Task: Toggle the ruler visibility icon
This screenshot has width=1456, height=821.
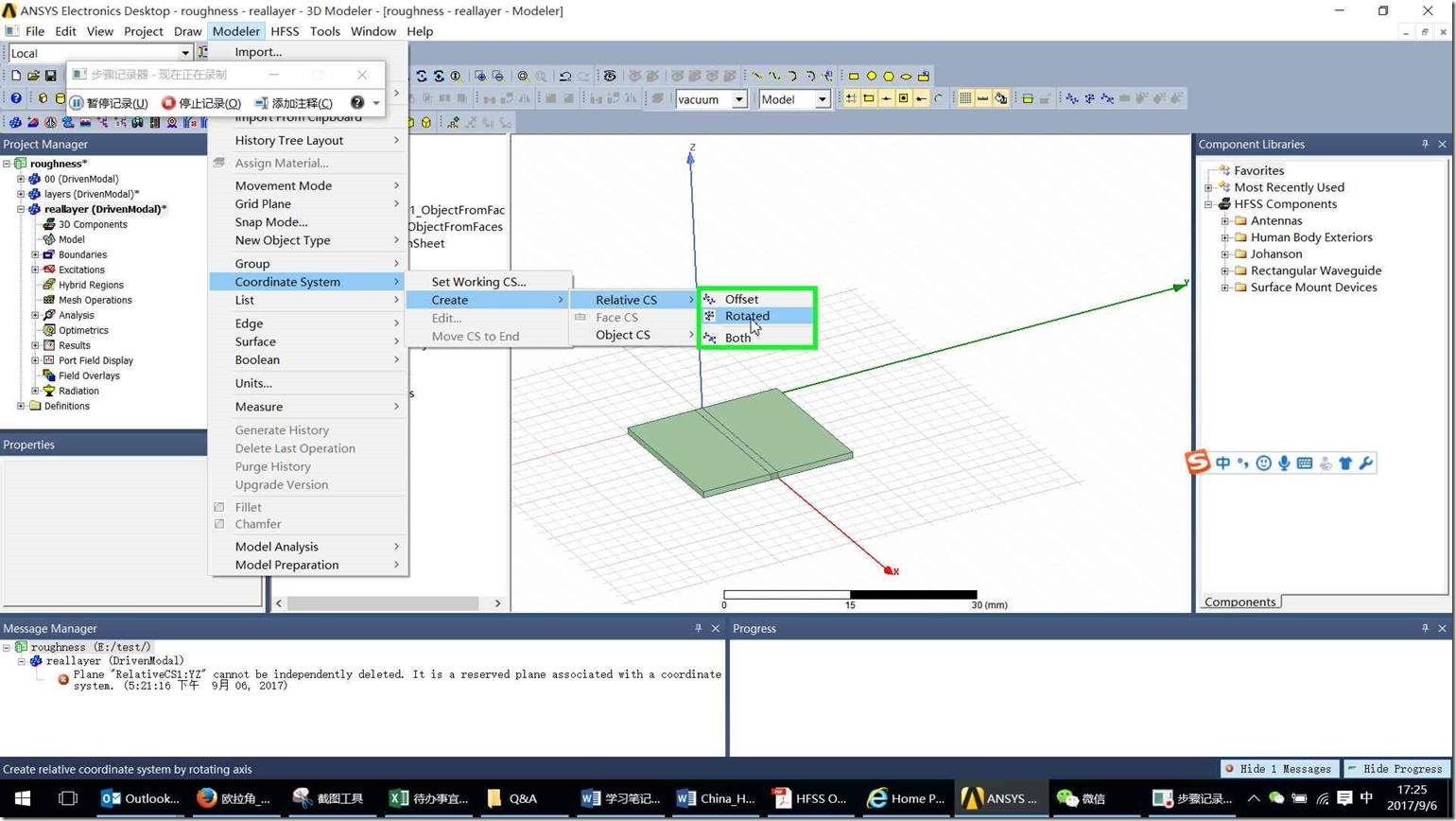Action: click(983, 98)
